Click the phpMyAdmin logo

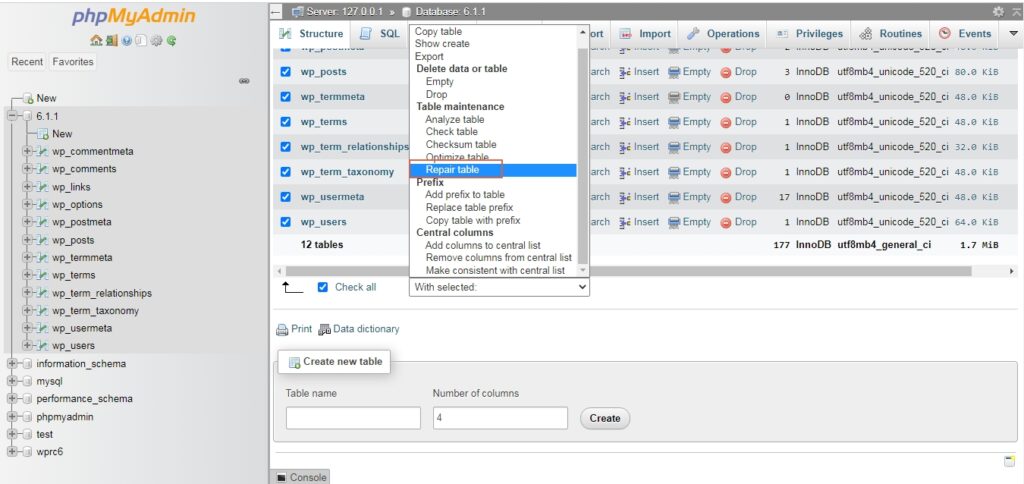tap(133, 16)
